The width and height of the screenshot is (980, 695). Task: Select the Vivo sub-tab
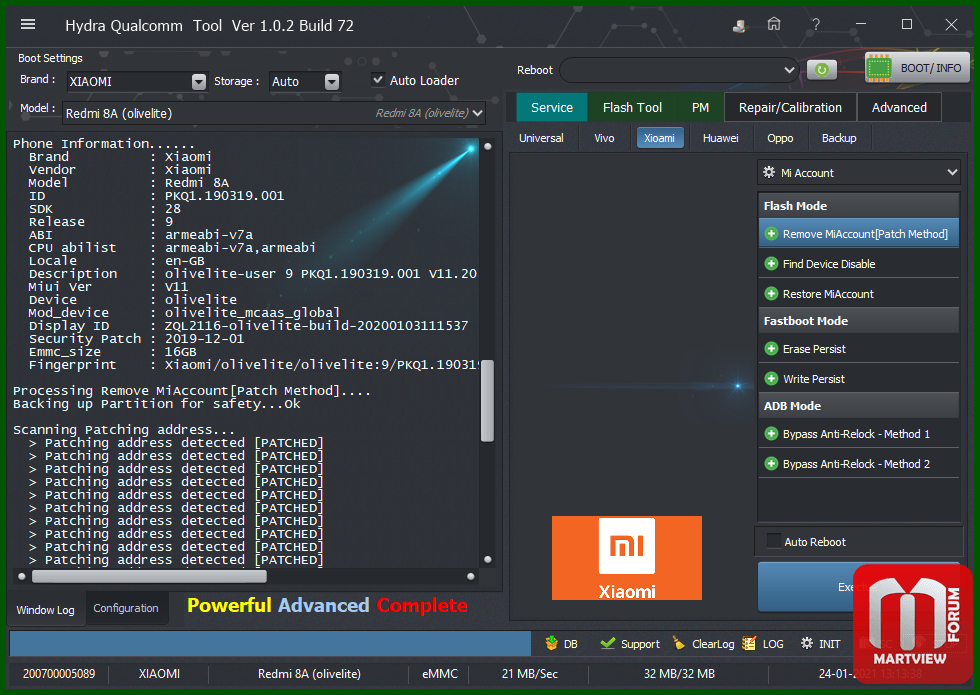tap(604, 138)
